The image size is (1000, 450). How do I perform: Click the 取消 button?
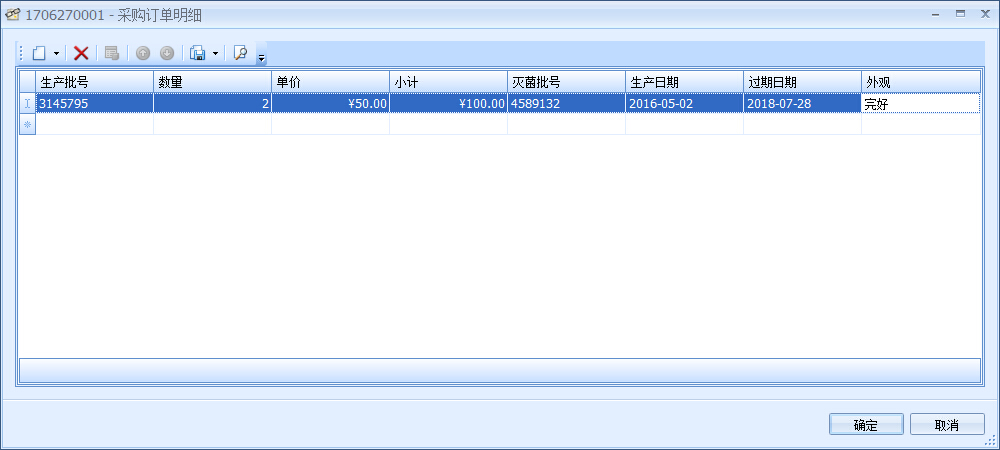tap(947, 425)
